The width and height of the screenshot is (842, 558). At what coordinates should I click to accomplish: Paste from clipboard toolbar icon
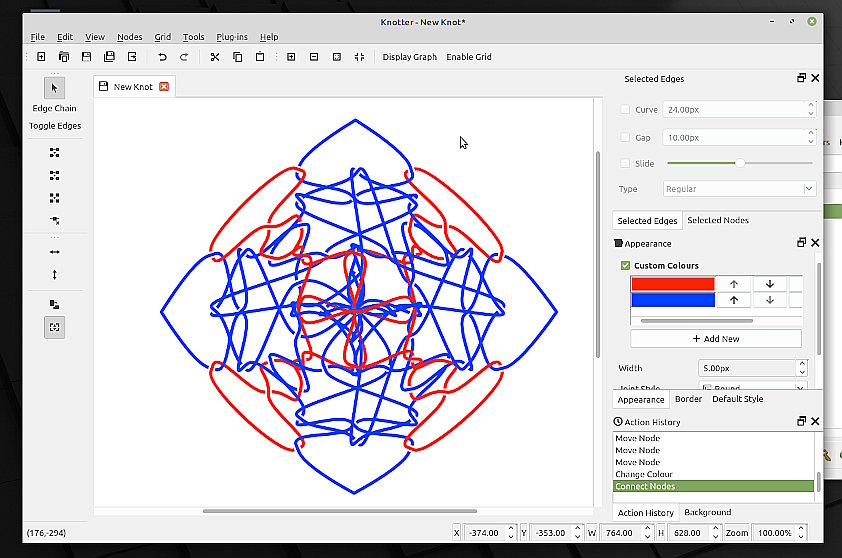pos(260,56)
